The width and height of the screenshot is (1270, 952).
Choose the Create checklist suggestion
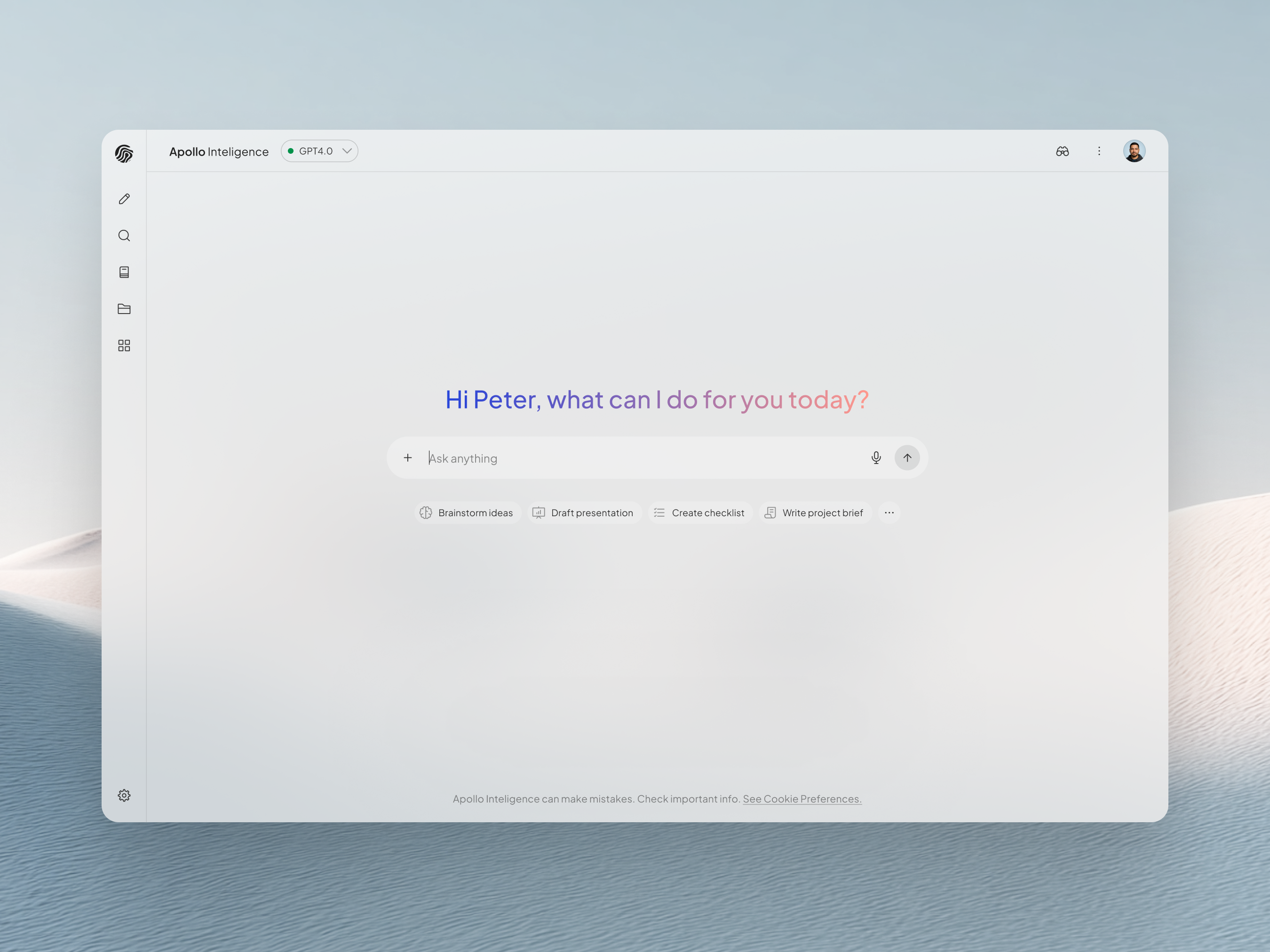700,512
